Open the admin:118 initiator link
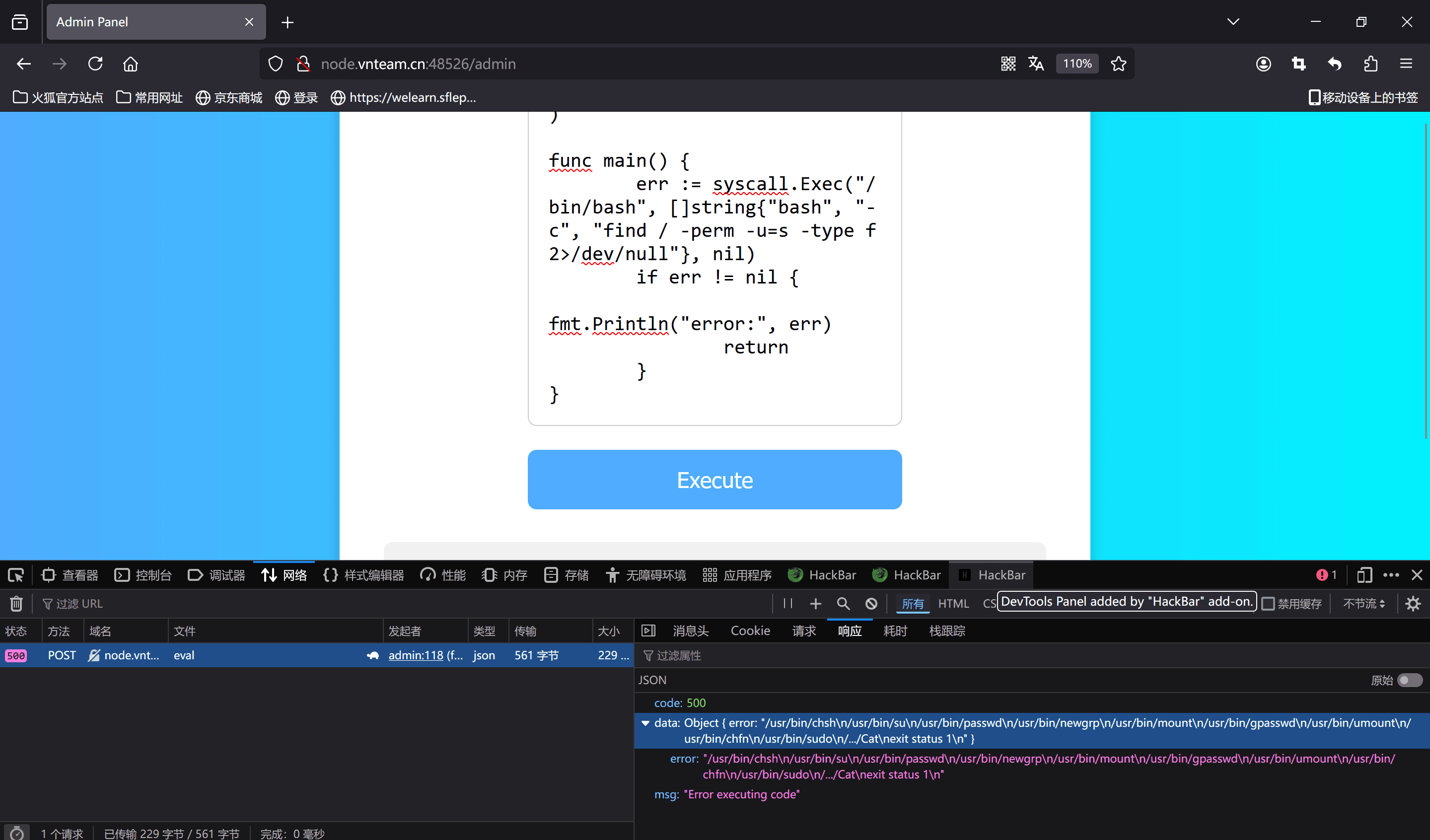 tap(416, 655)
